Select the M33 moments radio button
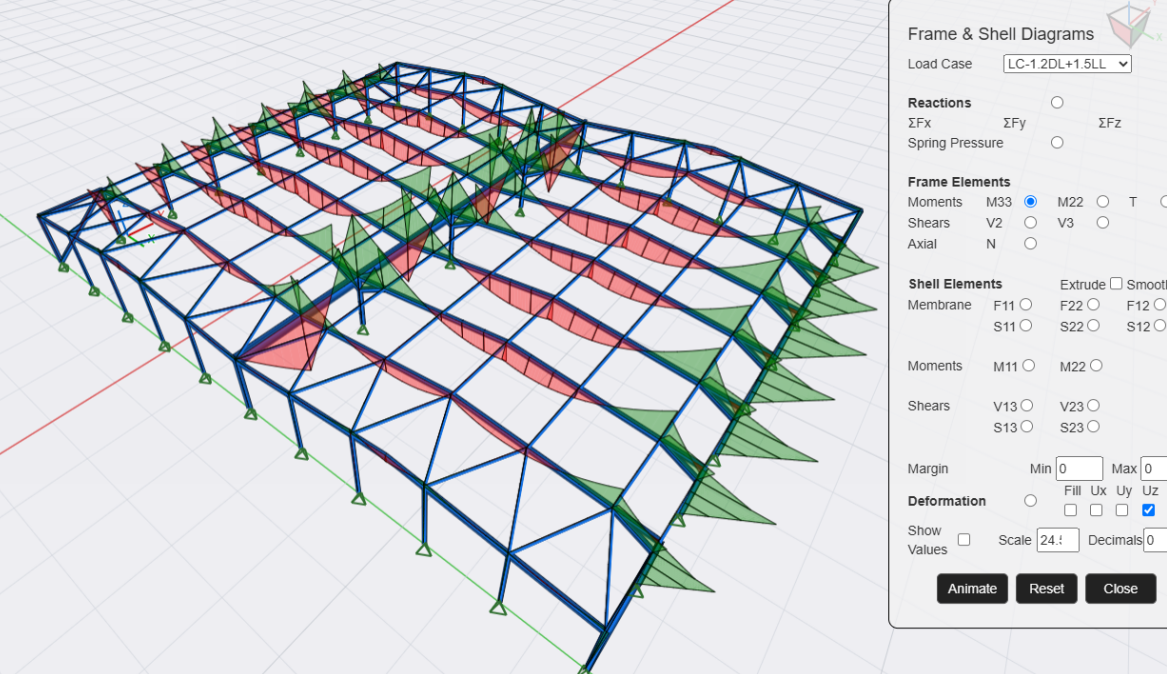 point(1030,202)
